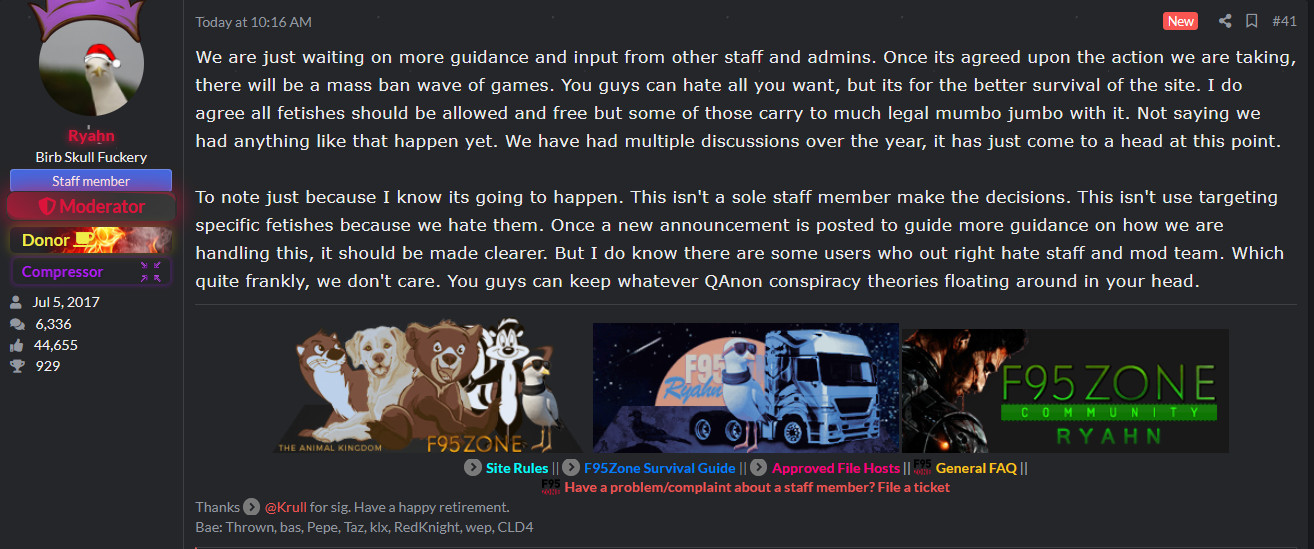Viewport: 1314px width, 549px height.
Task: Click the Staff member banner badge
Action: [x=91, y=181]
